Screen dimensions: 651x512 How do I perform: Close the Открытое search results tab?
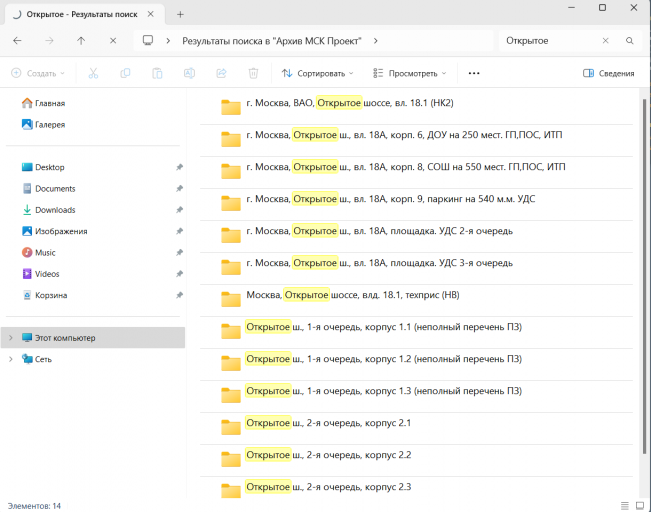click(x=151, y=14)
